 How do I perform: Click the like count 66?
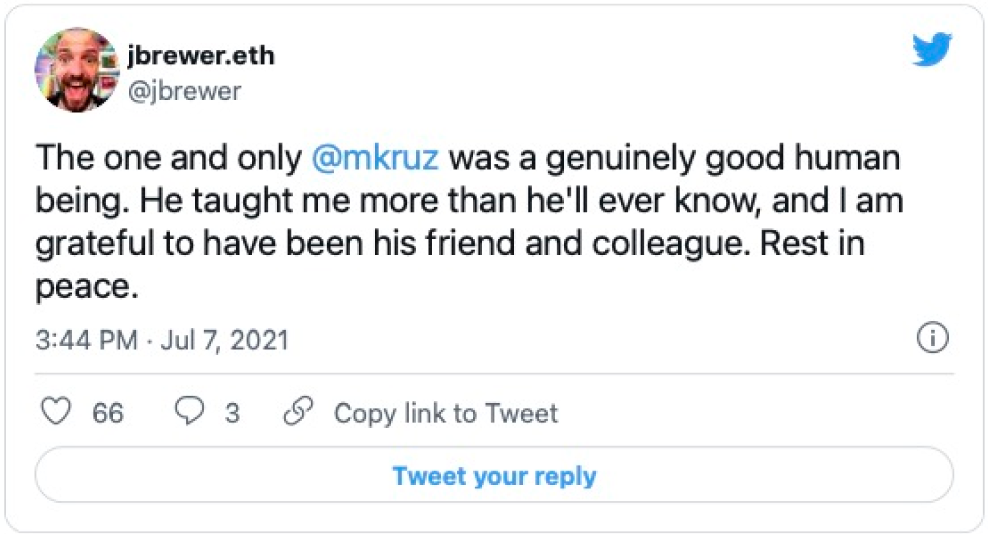coord(108,413)
